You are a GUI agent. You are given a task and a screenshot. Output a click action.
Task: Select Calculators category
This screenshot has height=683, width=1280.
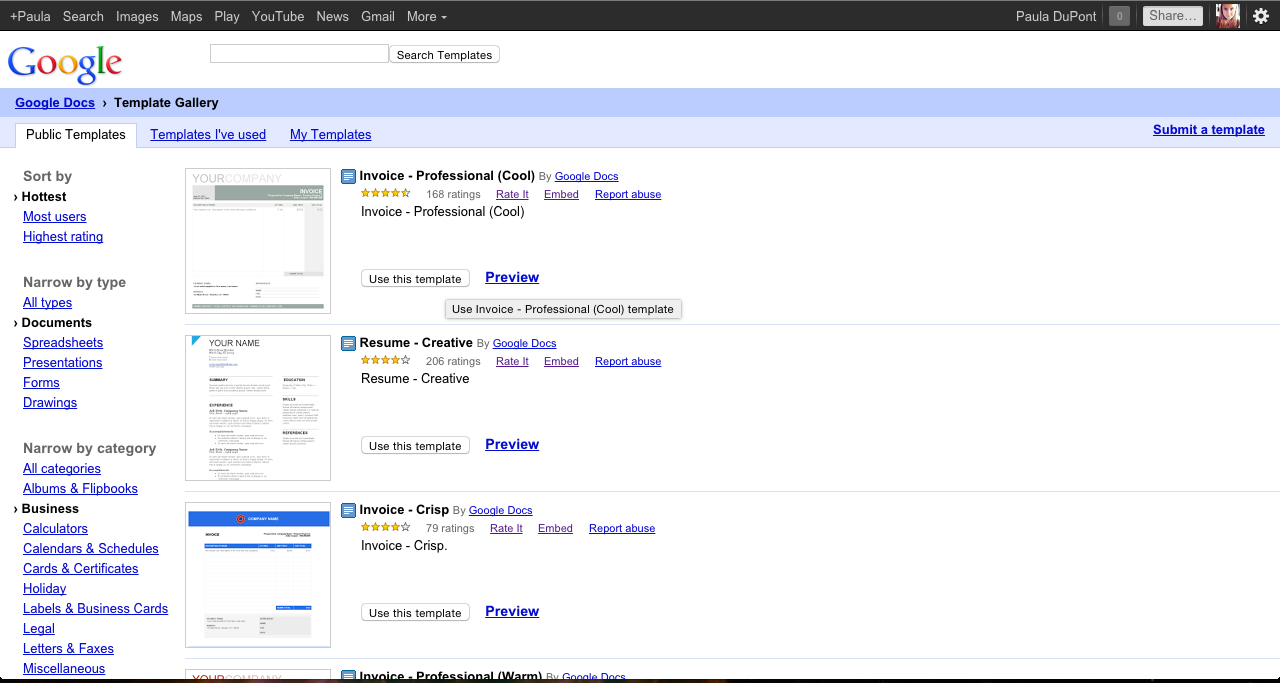coord(55,529)
